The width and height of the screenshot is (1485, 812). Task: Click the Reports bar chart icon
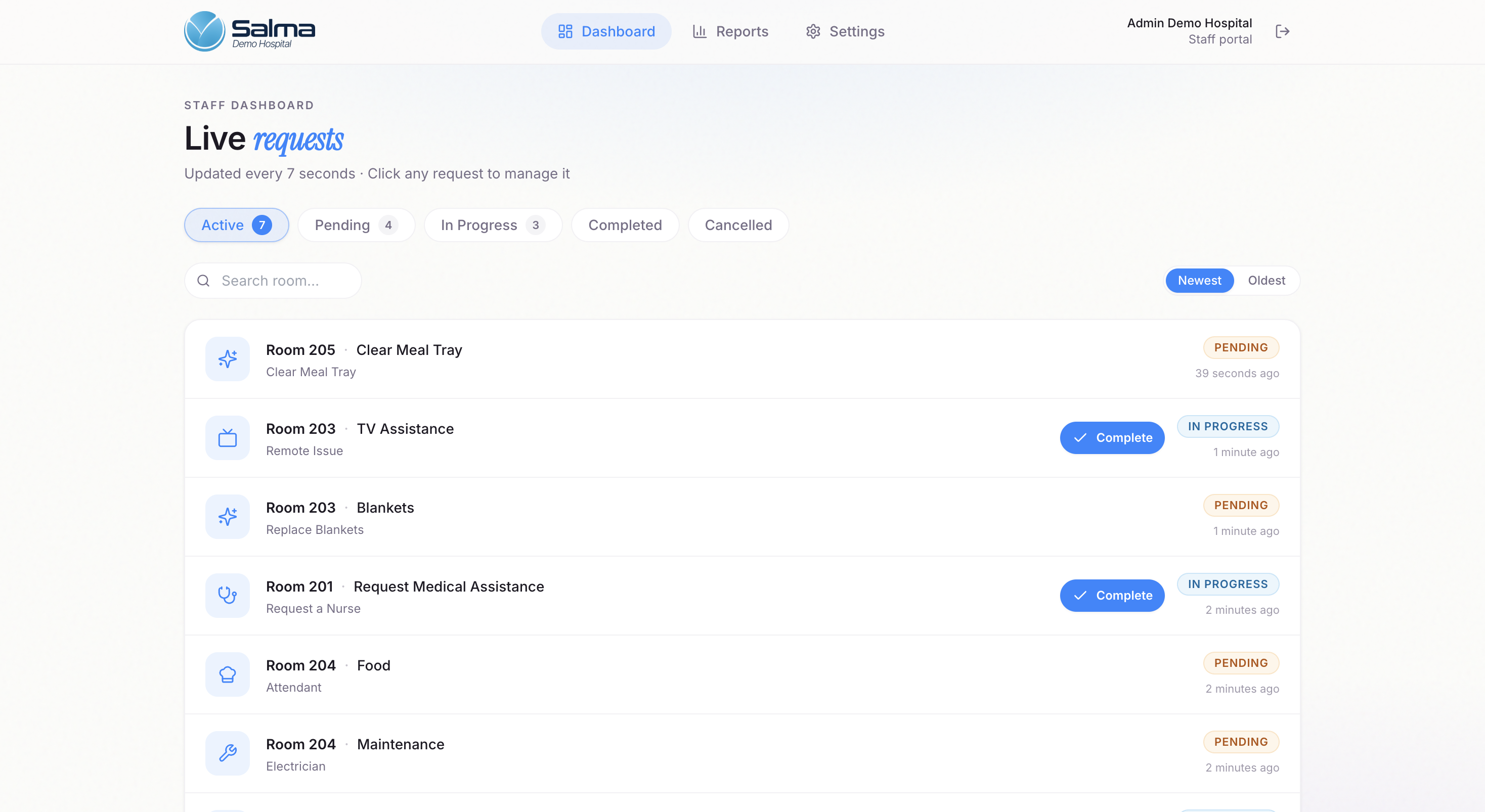pyautogui.click(x=700, y=31)
